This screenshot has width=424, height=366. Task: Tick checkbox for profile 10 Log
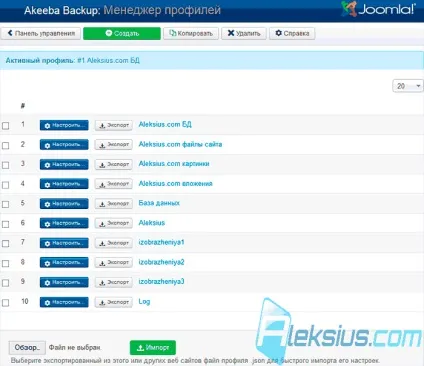pos(6,303)
